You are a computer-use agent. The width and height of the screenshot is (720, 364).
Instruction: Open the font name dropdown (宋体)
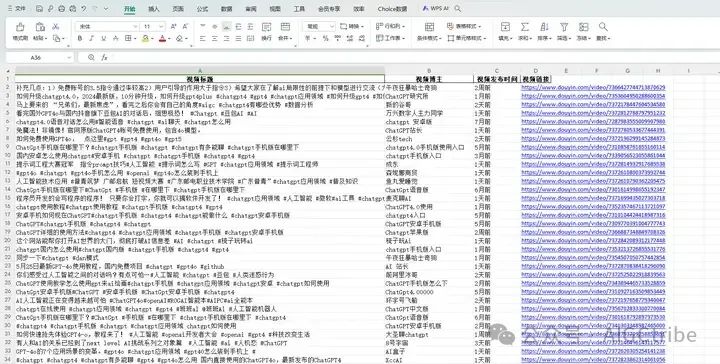(135, 27)
